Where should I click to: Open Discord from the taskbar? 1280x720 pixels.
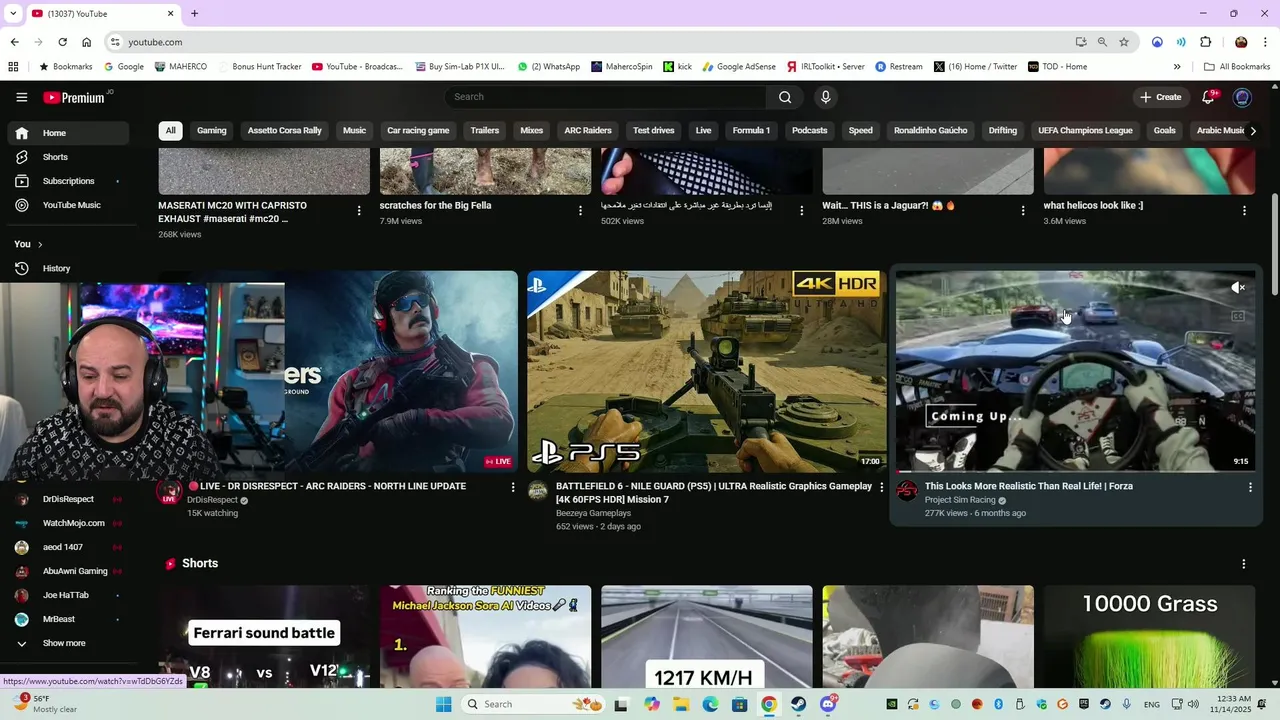[828, 704]
